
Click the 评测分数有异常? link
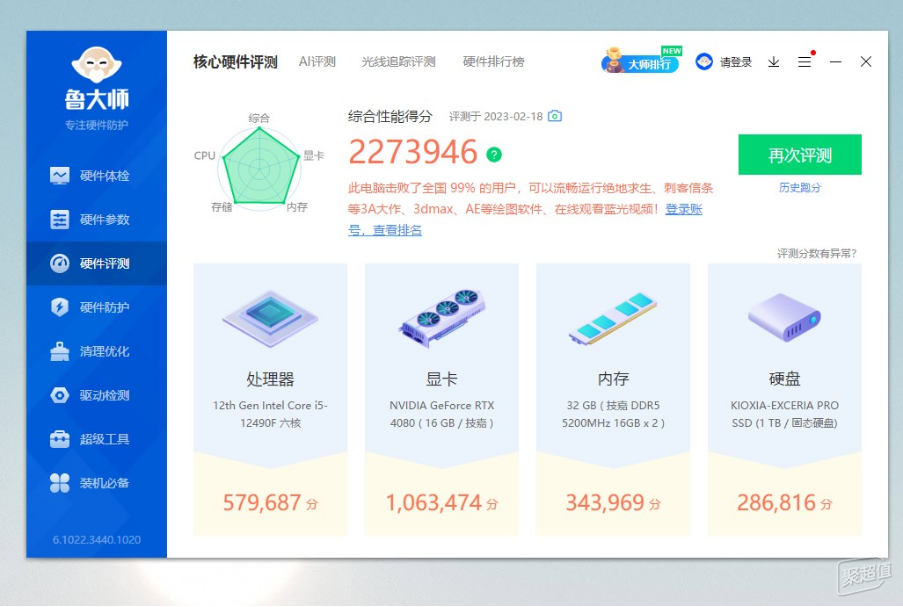pyautogui.click(x=817, y=253)
